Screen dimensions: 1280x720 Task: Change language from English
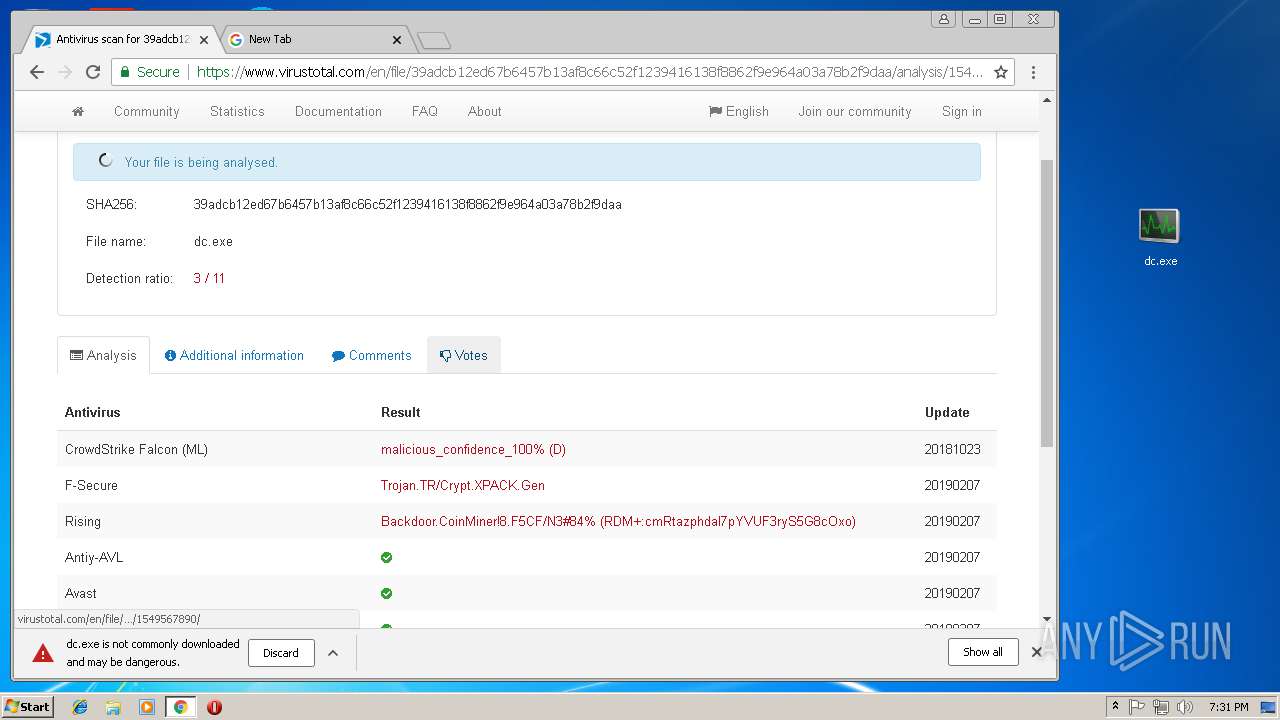(x=739, y=111)
